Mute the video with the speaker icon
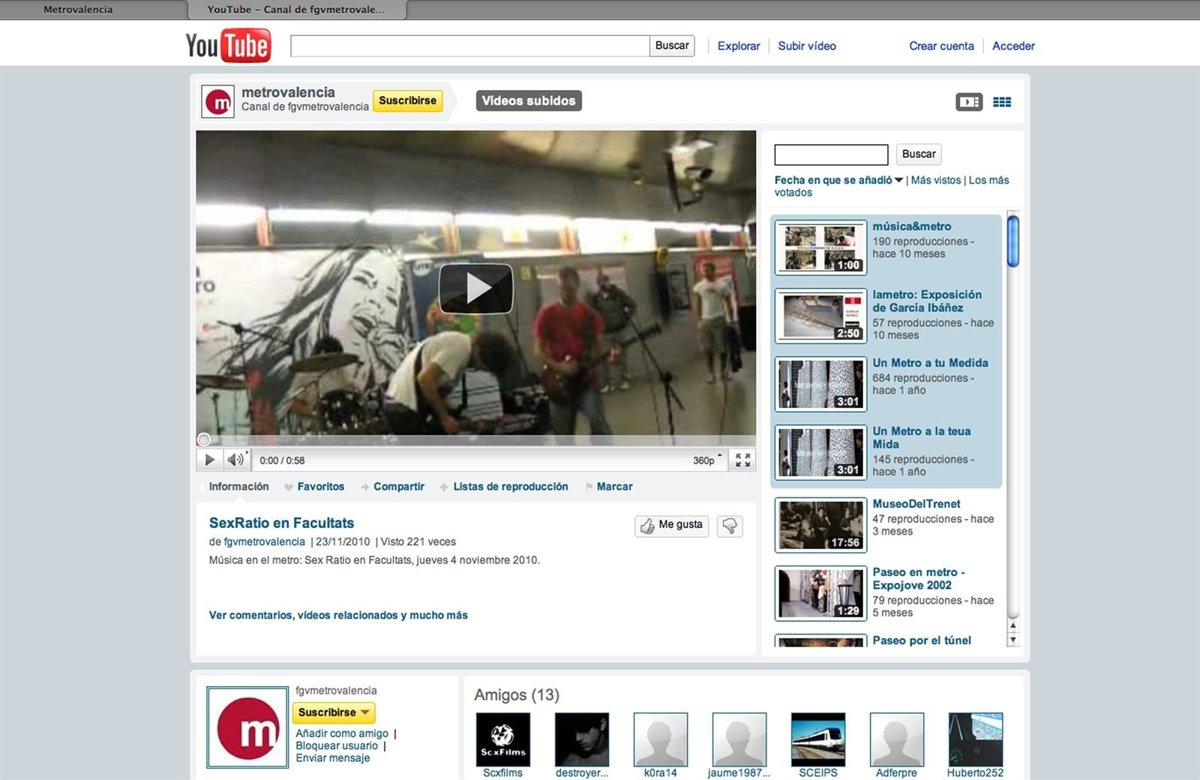Screen dimensions: 1200x780 (x=235, y=460)
